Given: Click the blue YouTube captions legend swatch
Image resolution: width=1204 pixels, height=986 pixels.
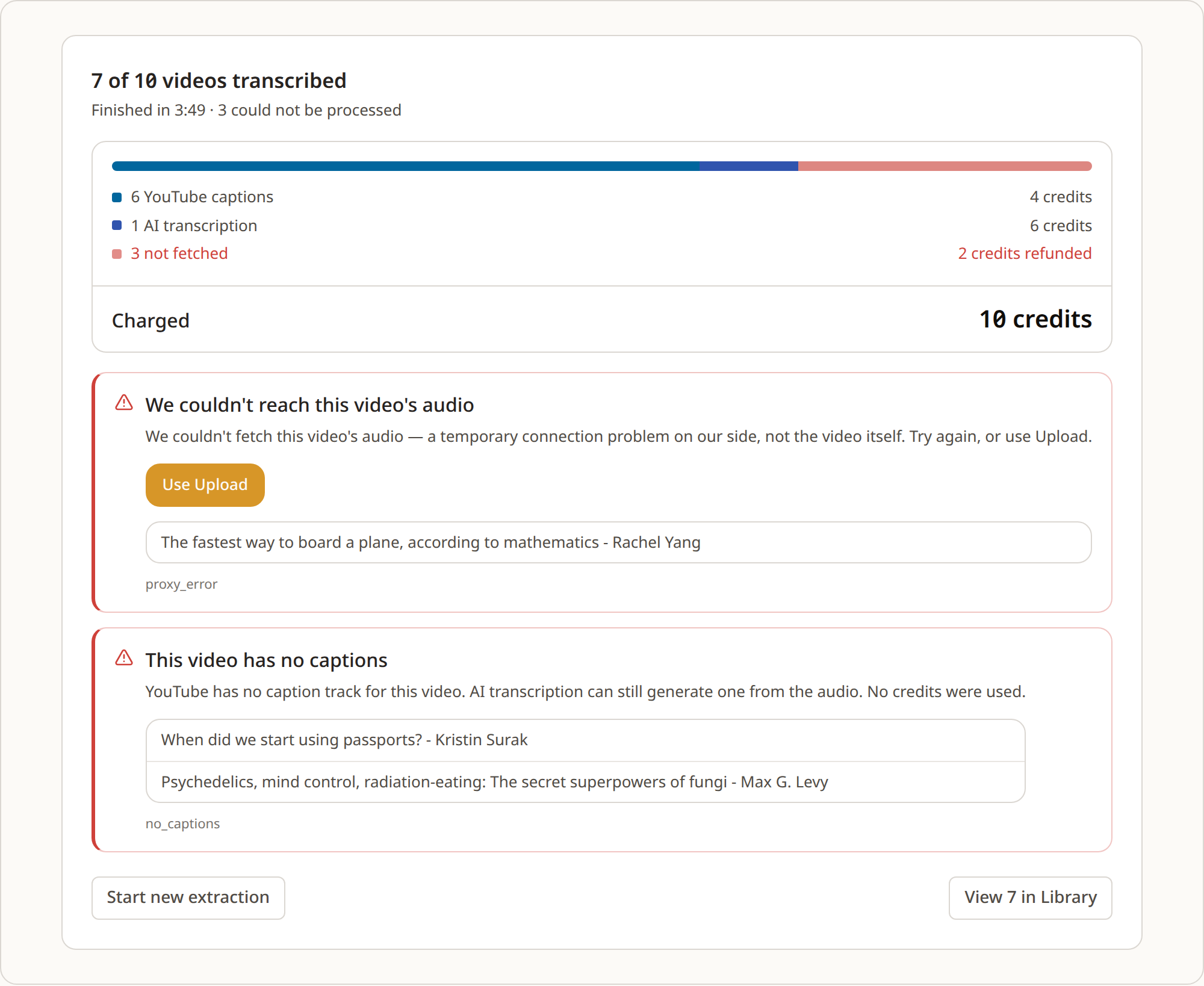Looking at the screenshot, I should click(117, 197).
